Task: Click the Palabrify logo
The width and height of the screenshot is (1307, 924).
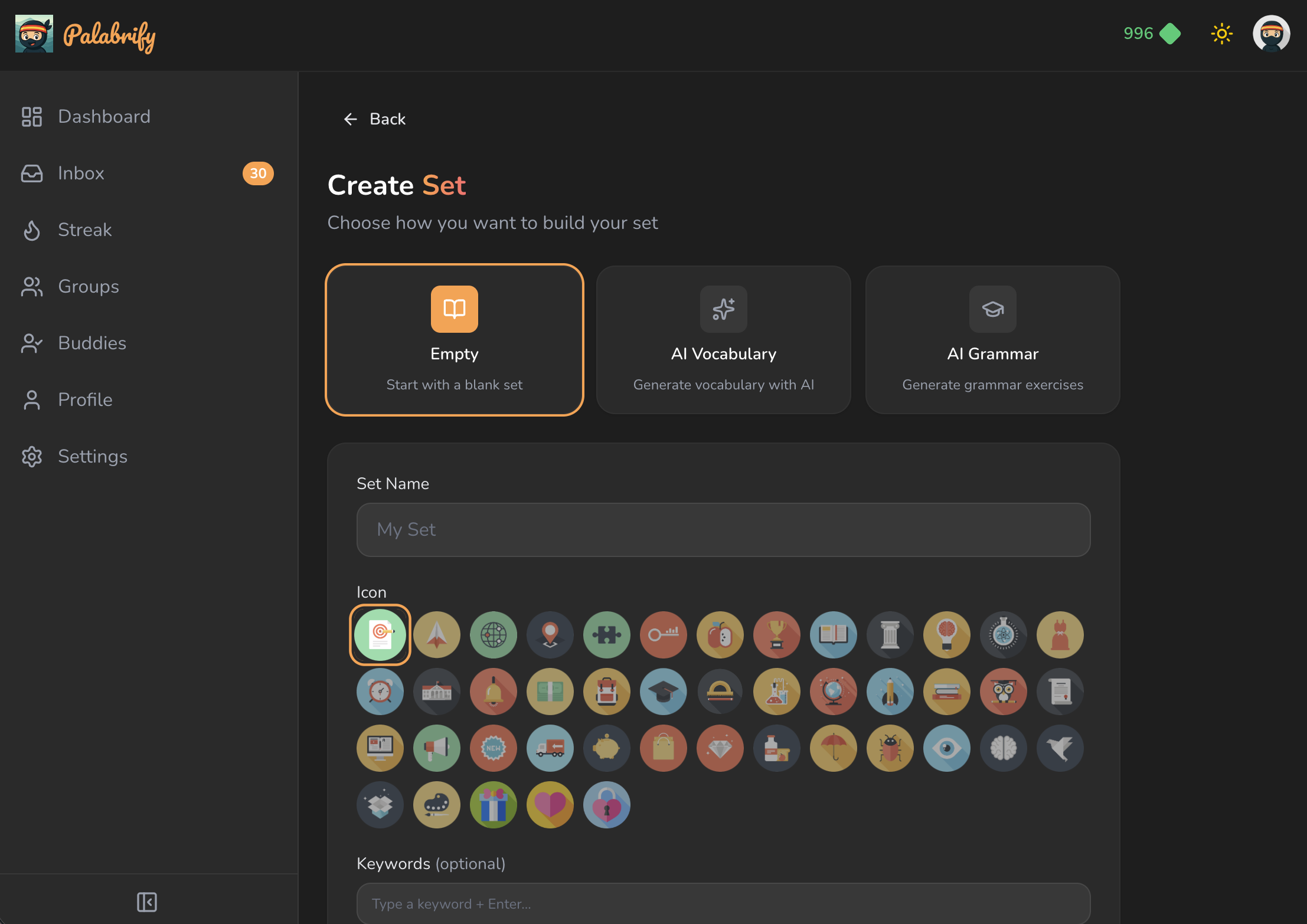Action: [x=86, y=34]
